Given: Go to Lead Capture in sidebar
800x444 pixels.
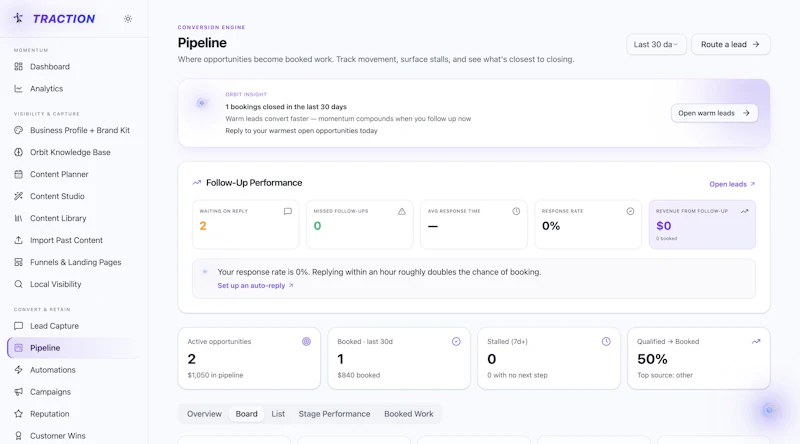Looking at the screenshot, I should (73, 326).
